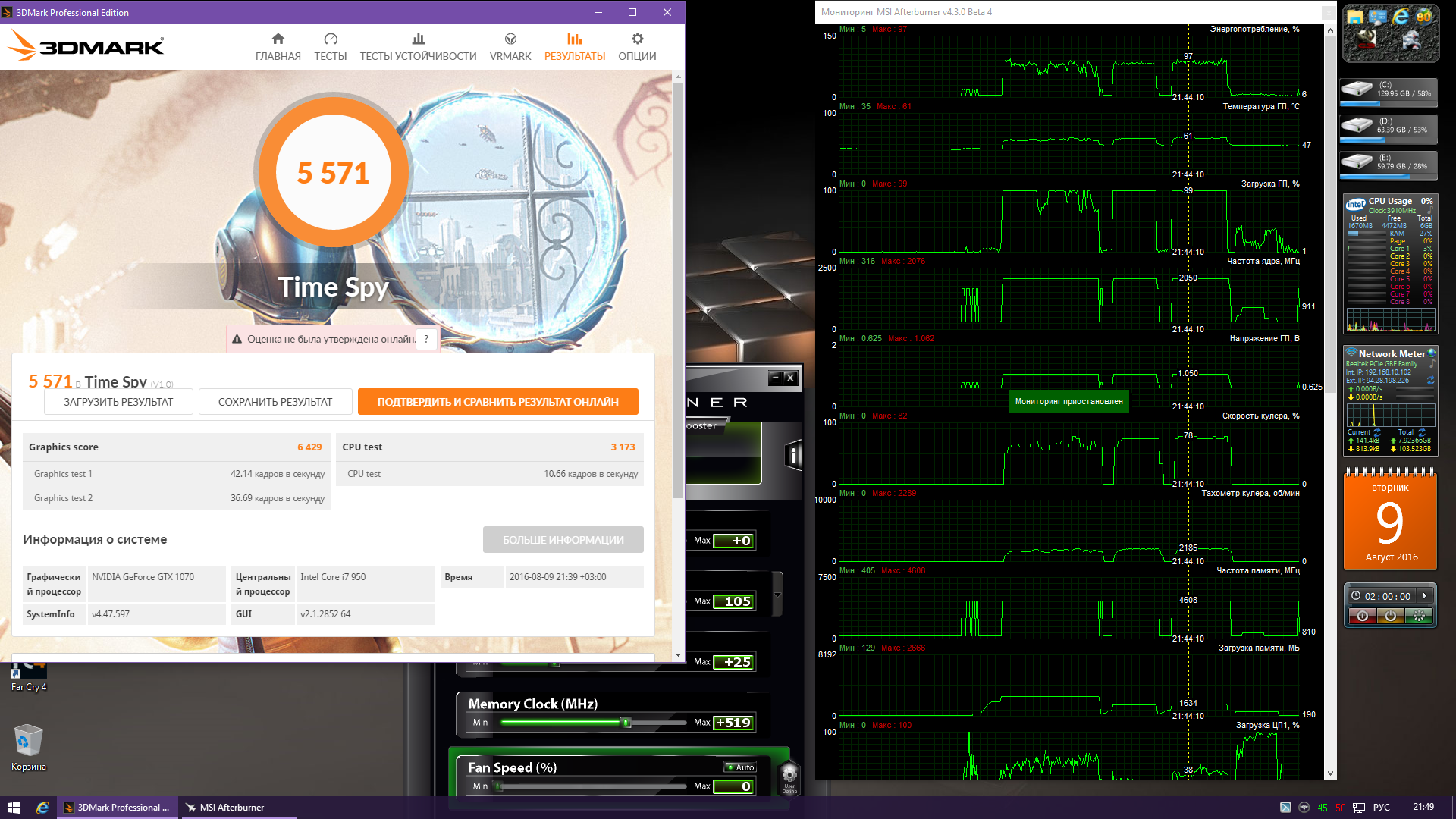Screen dimensions: 1456x819
Task: Switch to the ТЕСТЫ УСТОЙЧИВОСТИ tab
Action: [x=418, y=46]
